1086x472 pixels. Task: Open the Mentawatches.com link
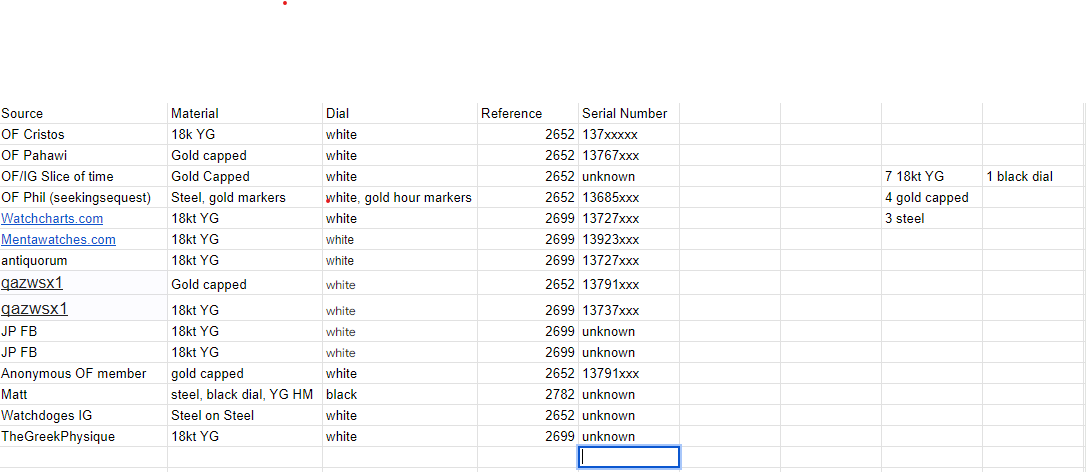(58, 240)
